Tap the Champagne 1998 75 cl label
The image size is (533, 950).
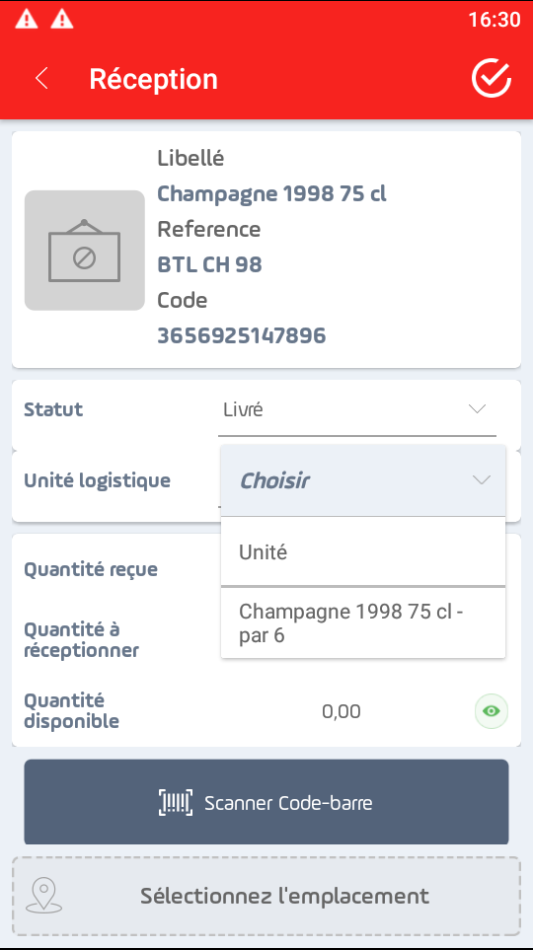click(x=272, y=193)
